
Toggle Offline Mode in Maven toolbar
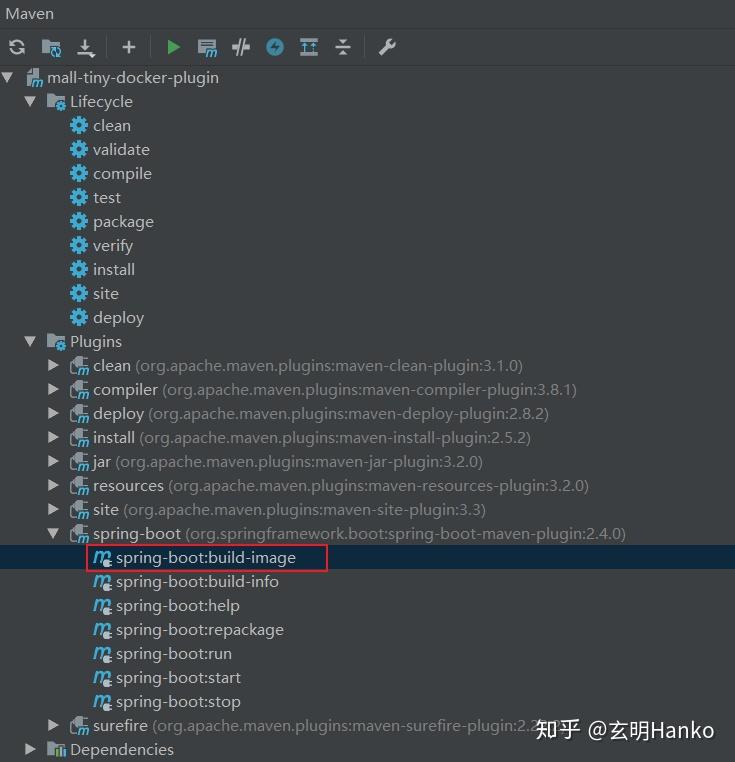click(241, 47)
